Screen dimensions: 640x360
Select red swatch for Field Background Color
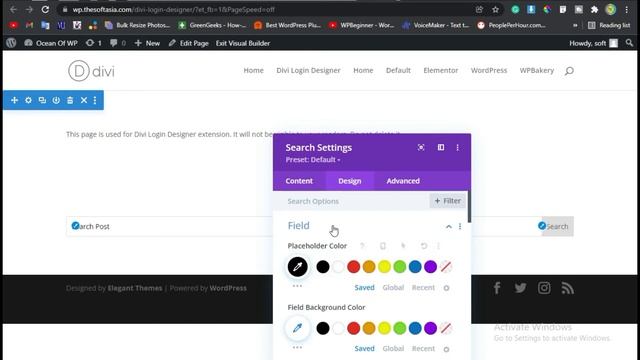353,328
